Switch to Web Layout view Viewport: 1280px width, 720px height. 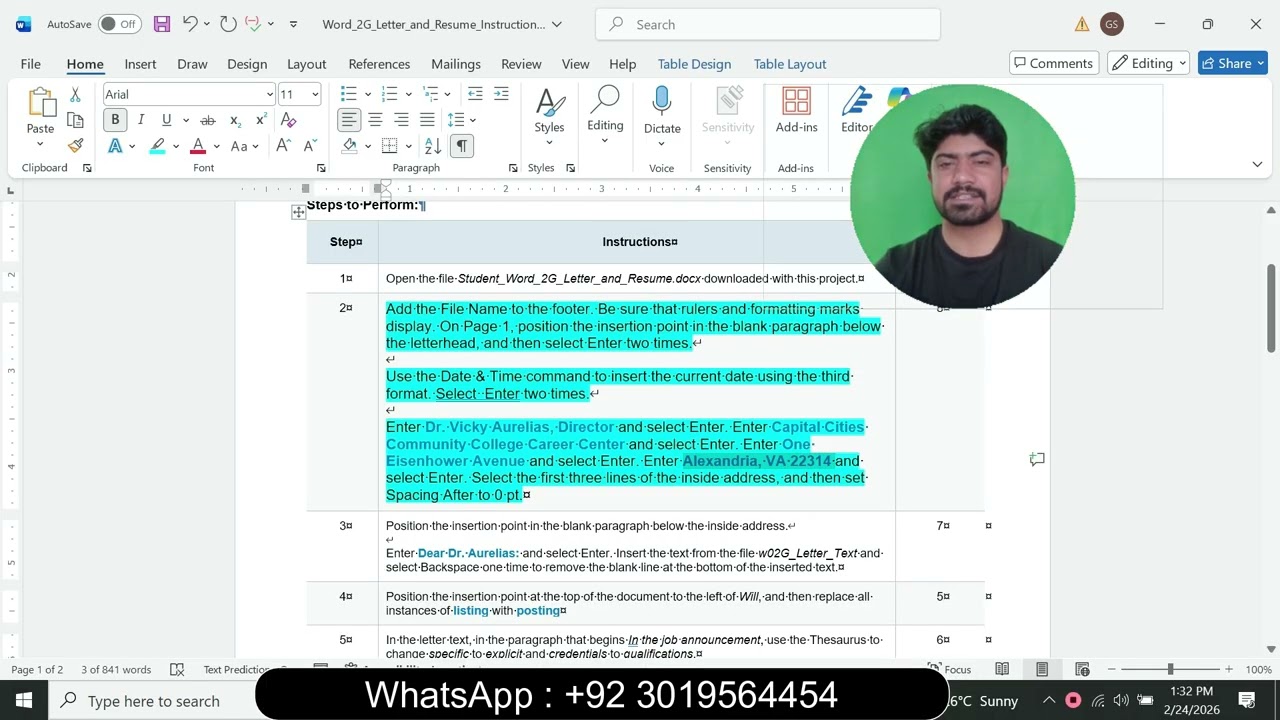point(1082,669)
